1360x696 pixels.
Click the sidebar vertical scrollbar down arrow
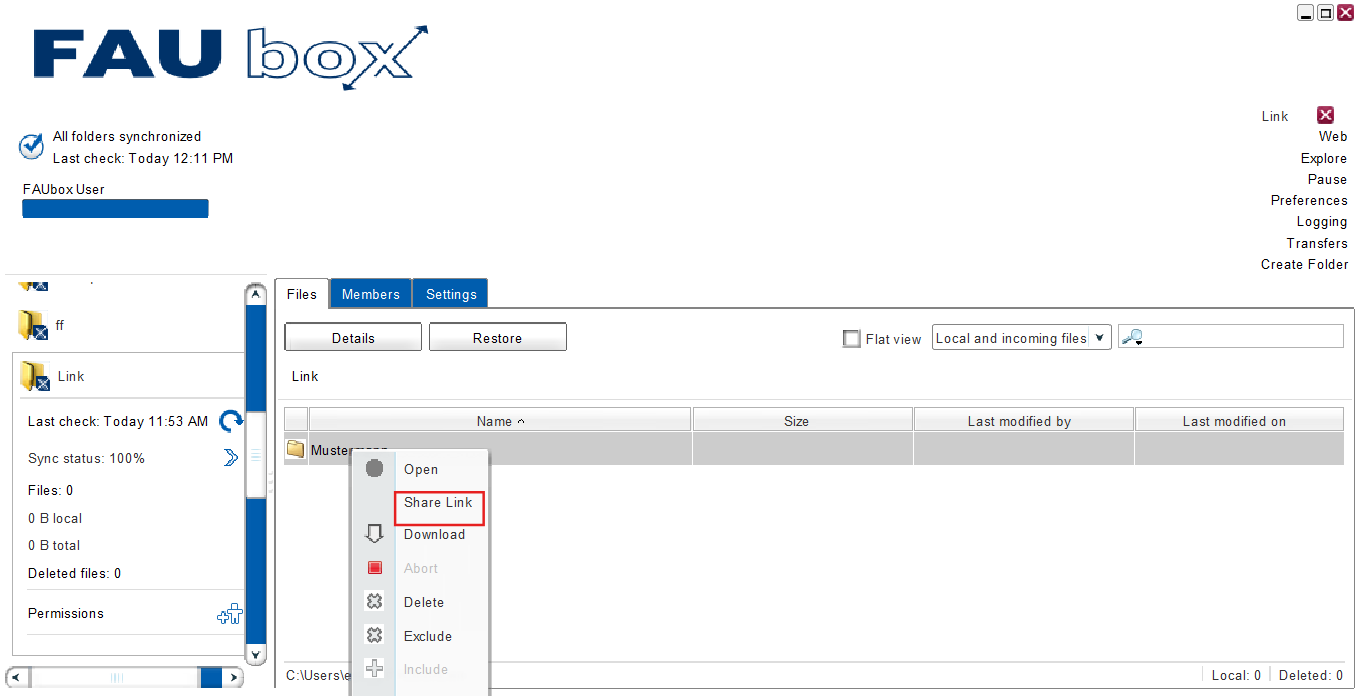[256, 655]
